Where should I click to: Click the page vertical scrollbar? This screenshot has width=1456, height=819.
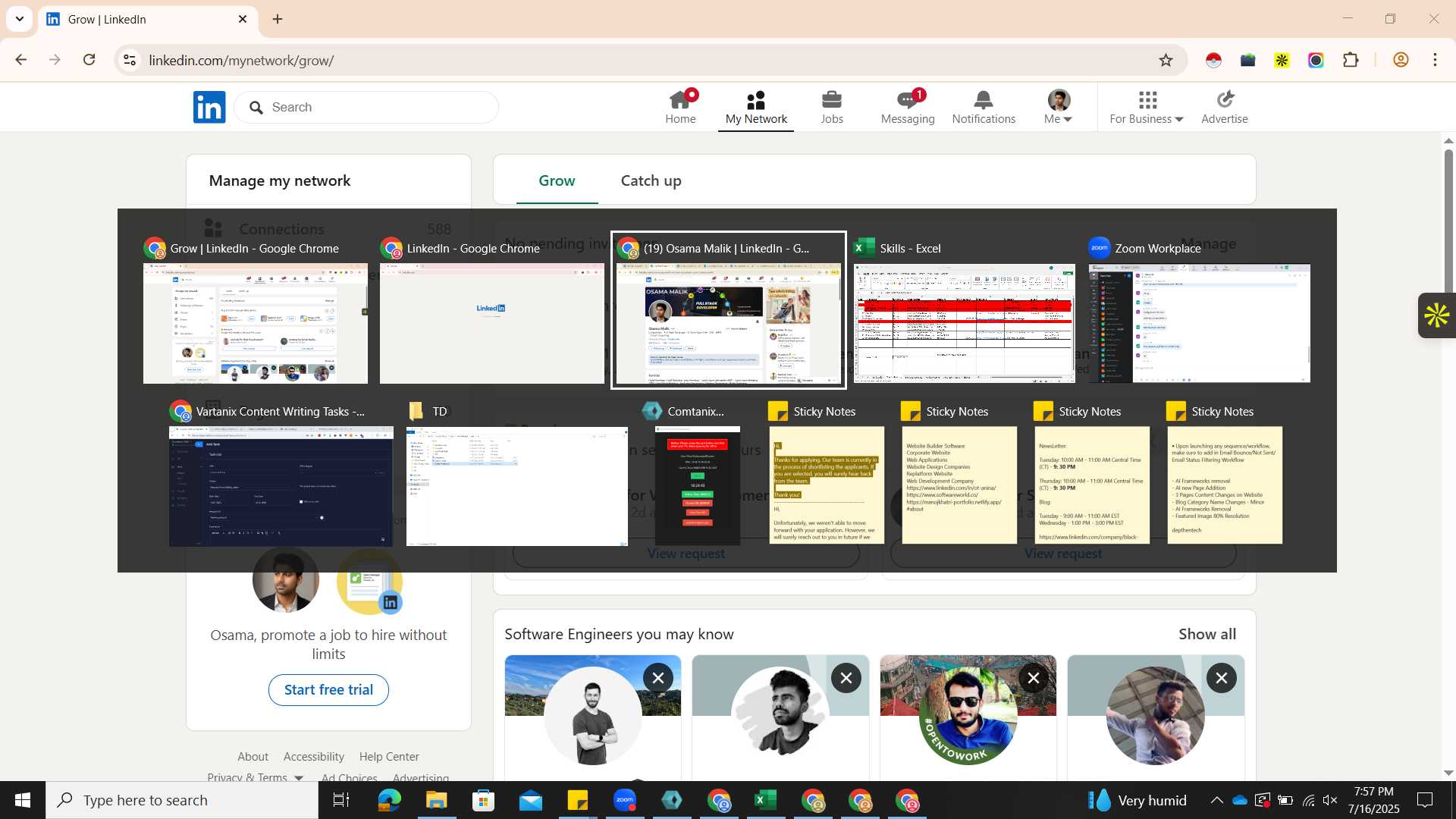tap(1448, 455)
